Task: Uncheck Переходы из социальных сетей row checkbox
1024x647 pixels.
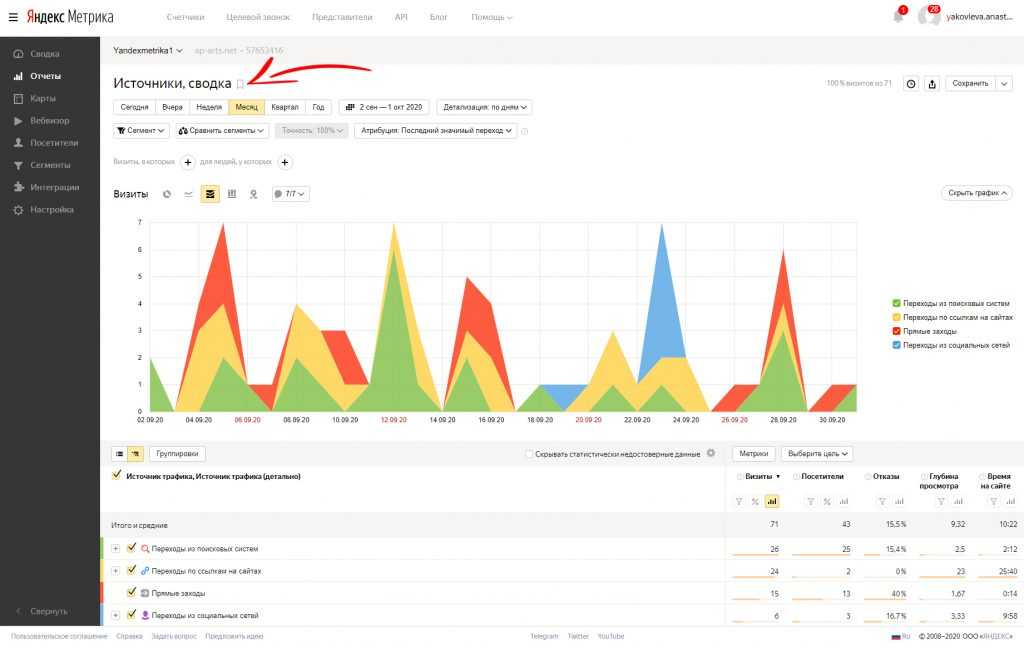Action: [x=131, y=614]
